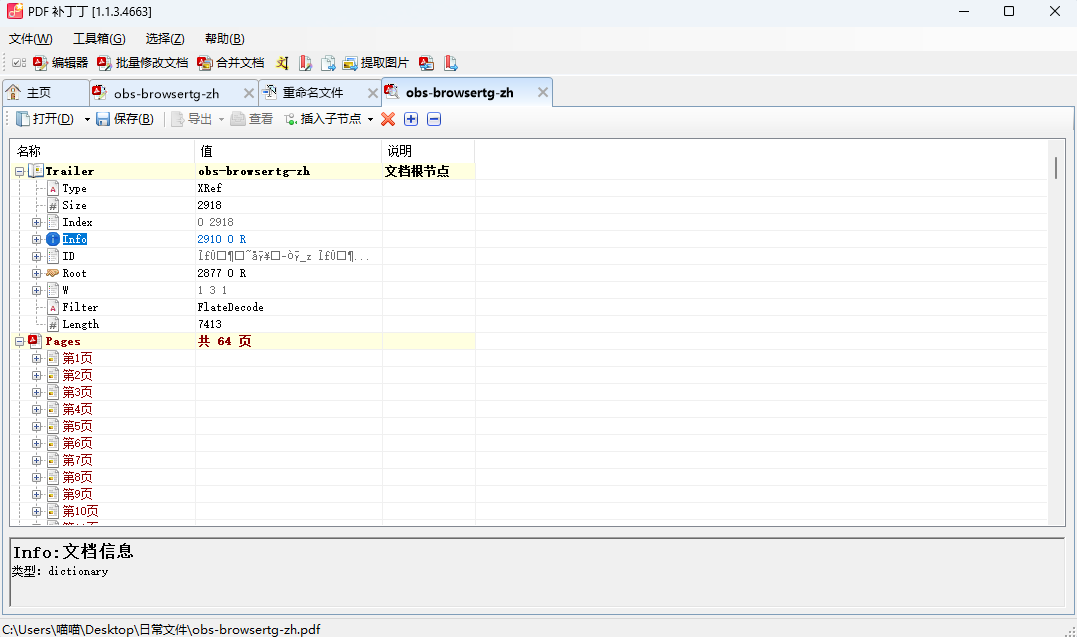Click the 保存 save button

[x=125, y=119]
